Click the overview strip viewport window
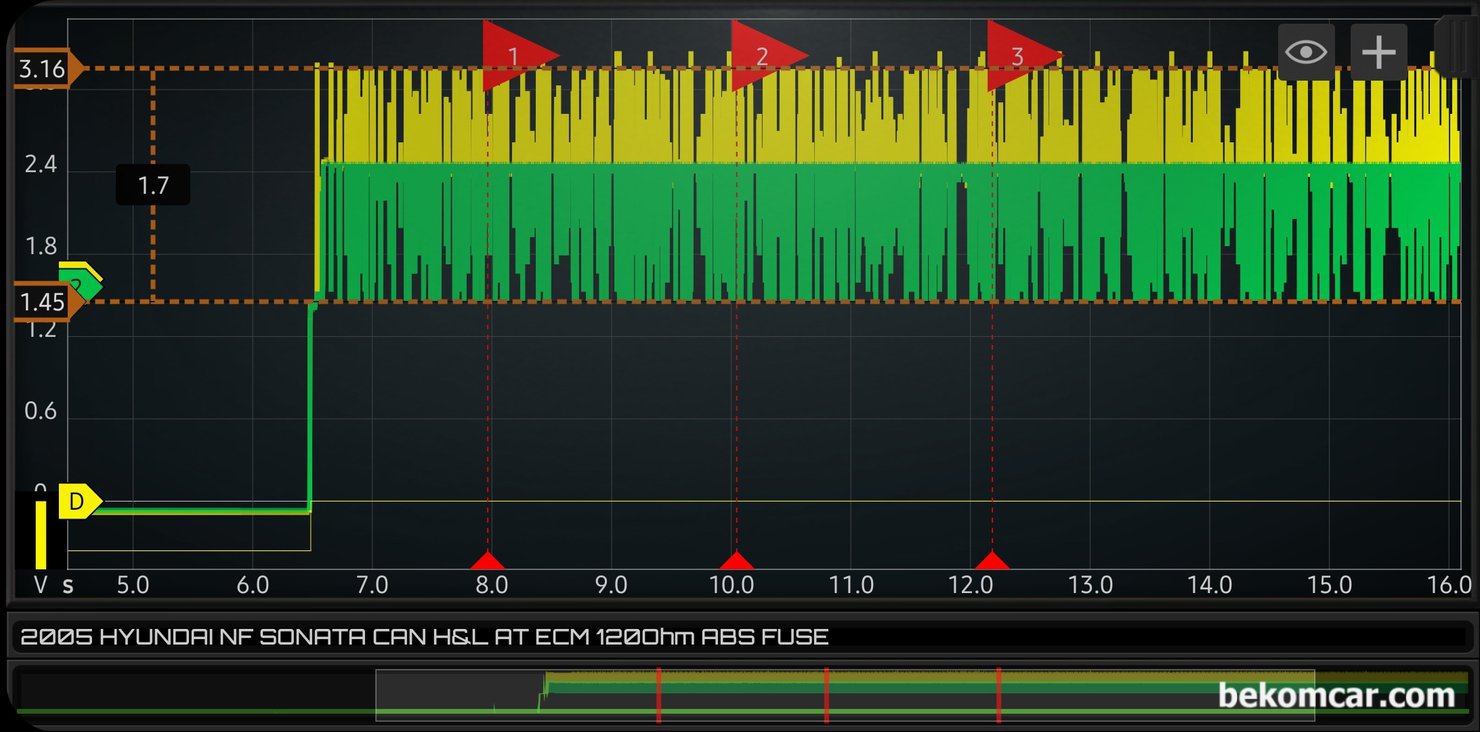The width and height of the screenshot is (1480, 732). pos(845,695)
